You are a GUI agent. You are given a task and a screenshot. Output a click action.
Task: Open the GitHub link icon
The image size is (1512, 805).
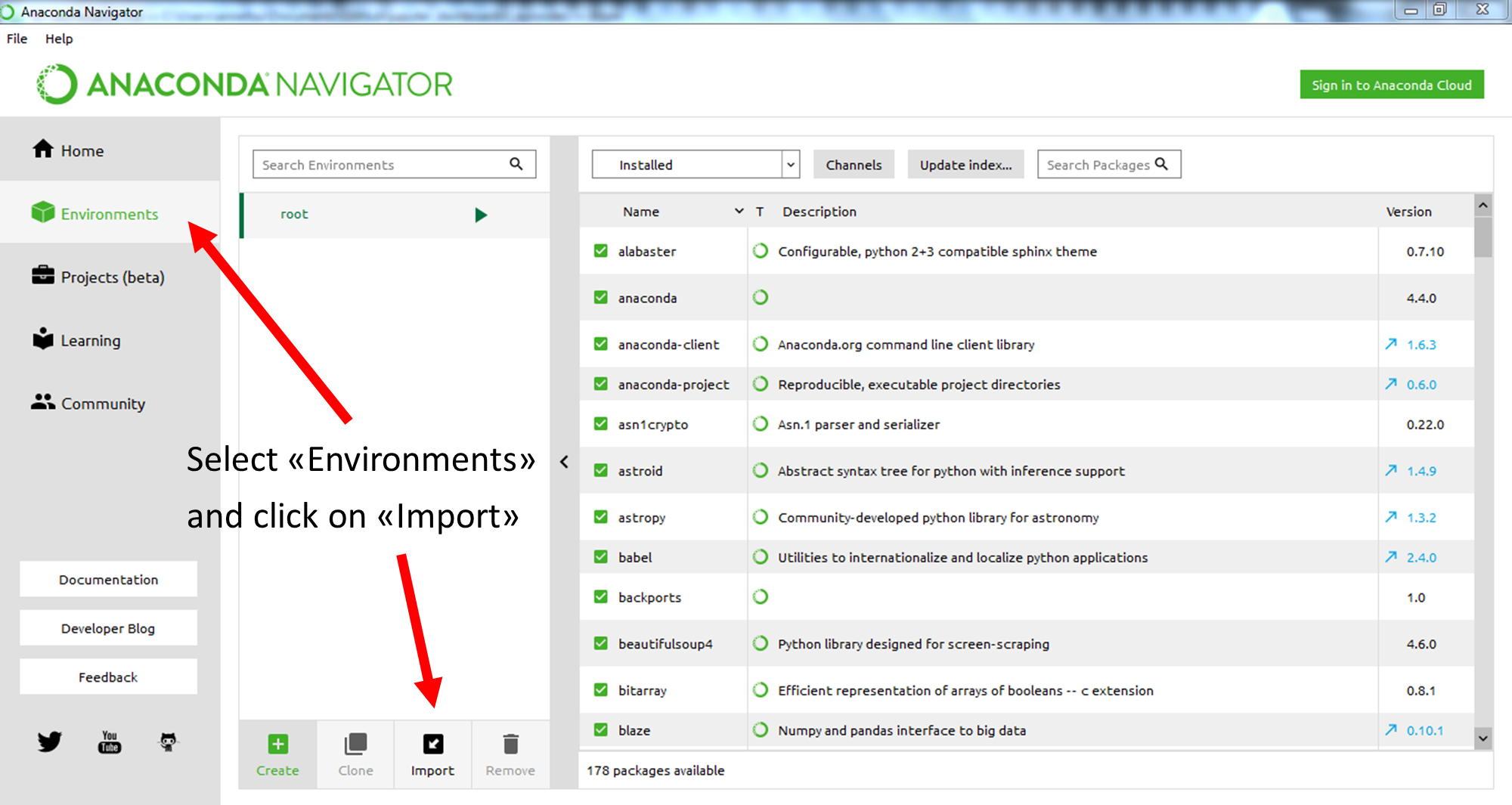point(168,742)
